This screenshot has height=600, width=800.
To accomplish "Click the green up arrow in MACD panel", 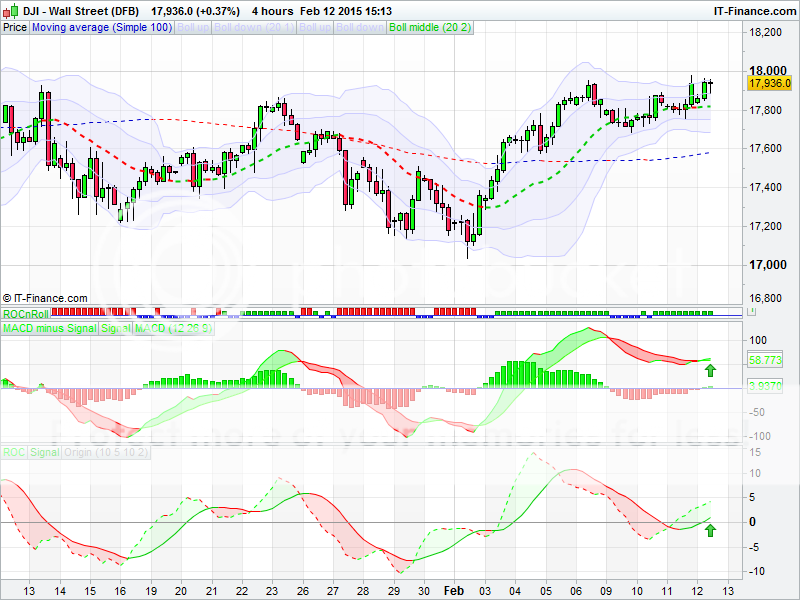I will (x=710, y=372).
